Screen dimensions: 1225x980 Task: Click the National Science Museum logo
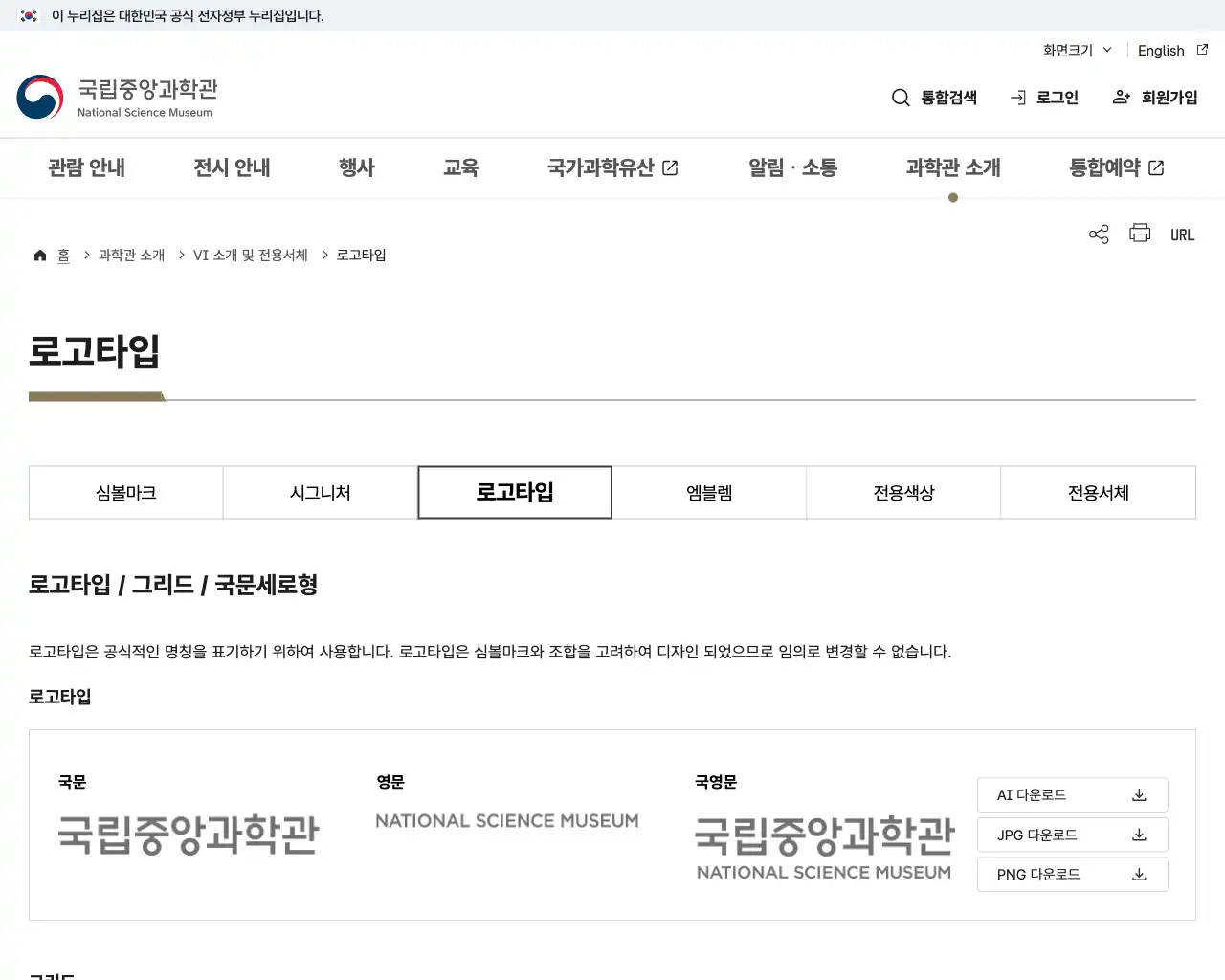tap(117, 96)
